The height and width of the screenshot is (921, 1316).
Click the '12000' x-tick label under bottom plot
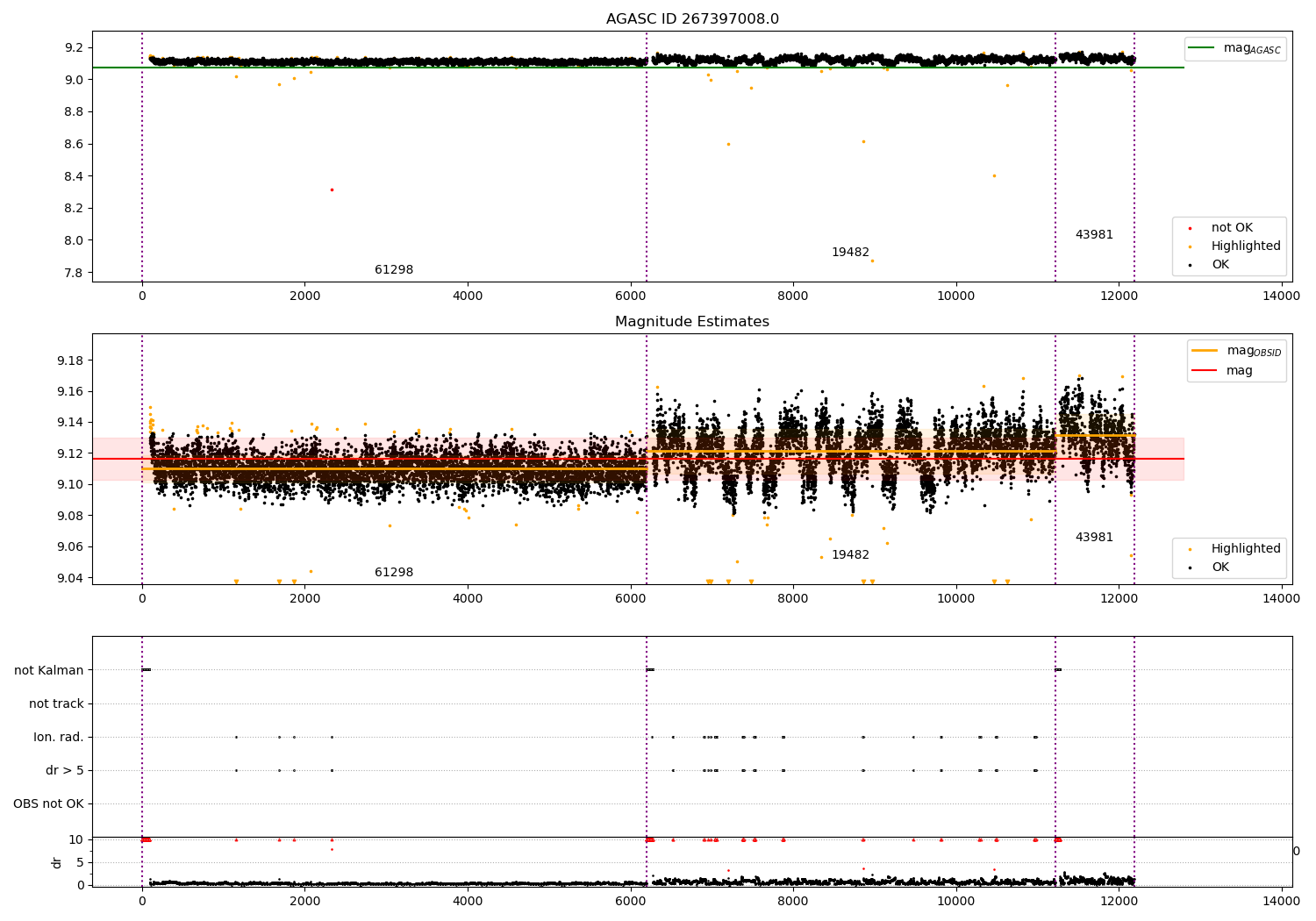[1119, 902]
